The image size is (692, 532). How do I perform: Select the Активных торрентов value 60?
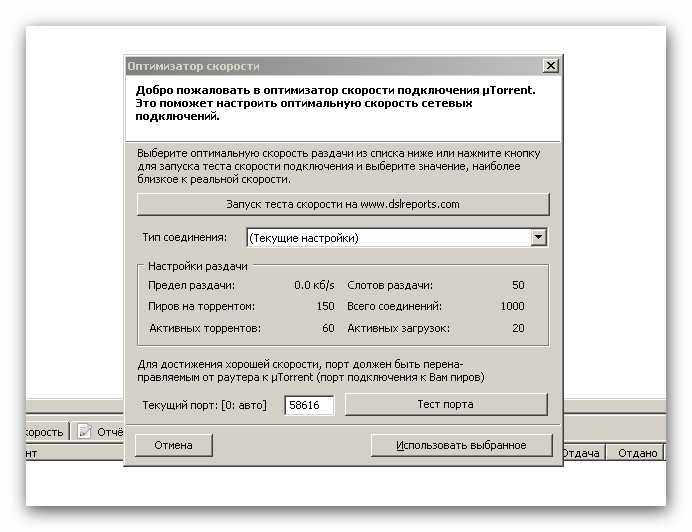pos(328,328)
